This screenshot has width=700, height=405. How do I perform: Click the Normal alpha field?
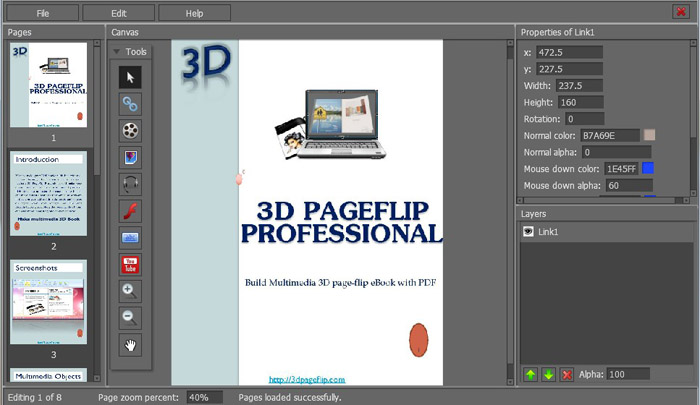[616, 152]
